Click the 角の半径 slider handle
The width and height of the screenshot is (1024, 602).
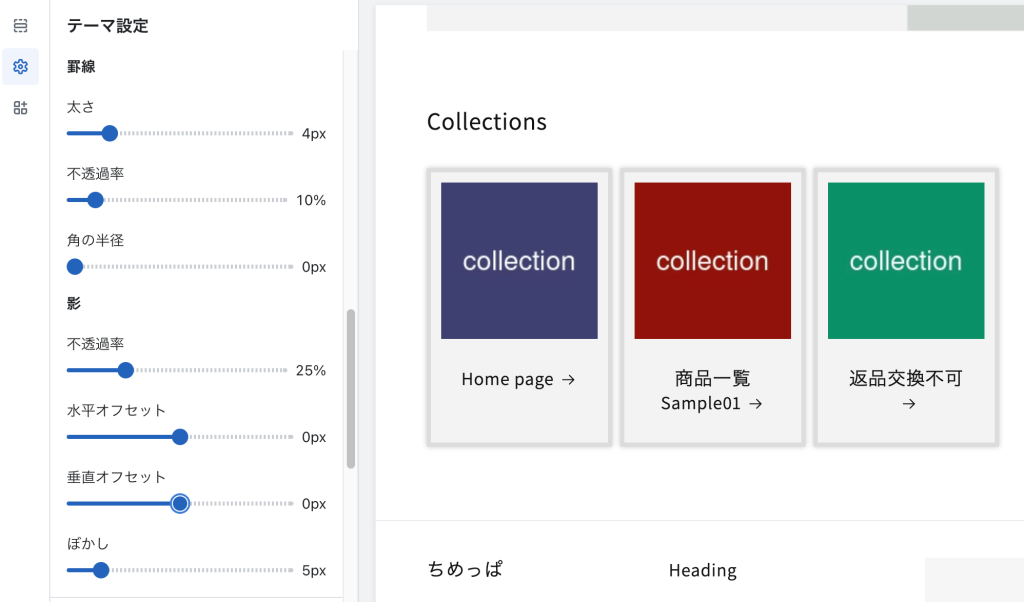point(74,266)
